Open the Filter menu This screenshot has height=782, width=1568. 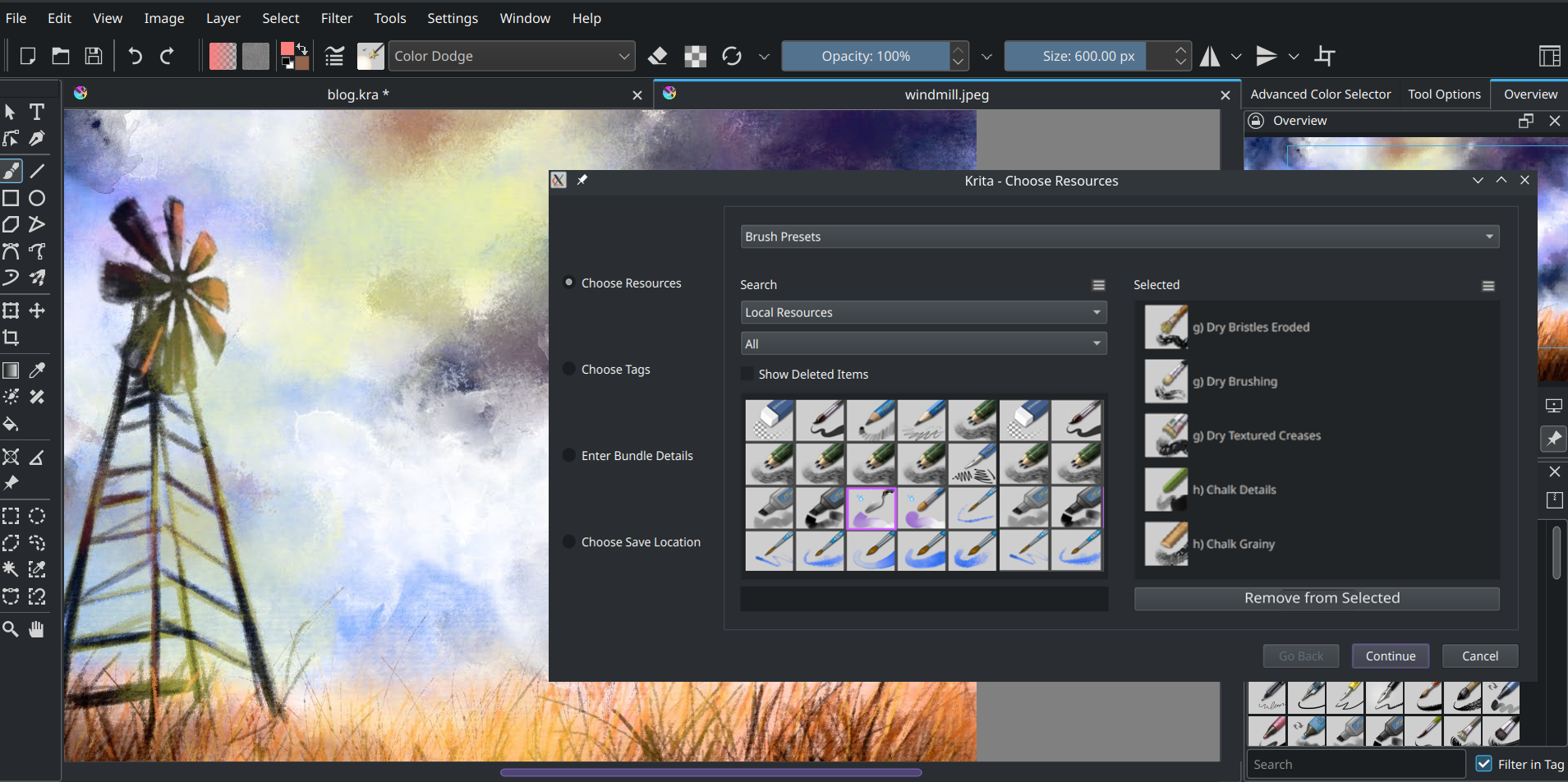tap(336, 18)
